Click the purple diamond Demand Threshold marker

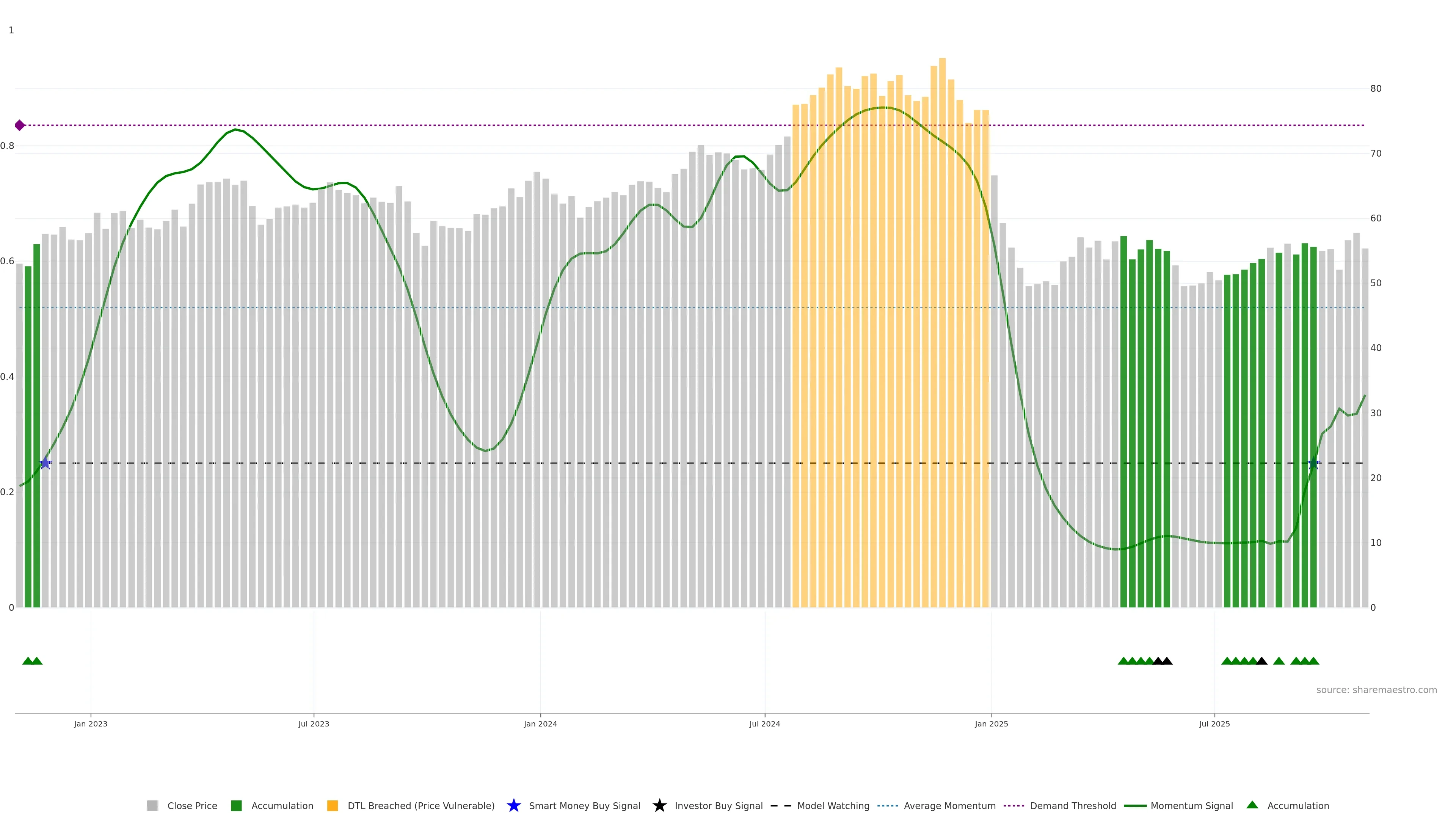pos(20,126)
